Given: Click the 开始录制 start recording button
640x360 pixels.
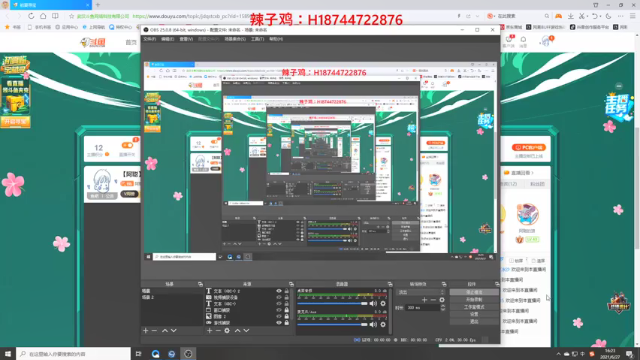Looking at the screenshot, I should pyautogui.click(x=474, y=300).
